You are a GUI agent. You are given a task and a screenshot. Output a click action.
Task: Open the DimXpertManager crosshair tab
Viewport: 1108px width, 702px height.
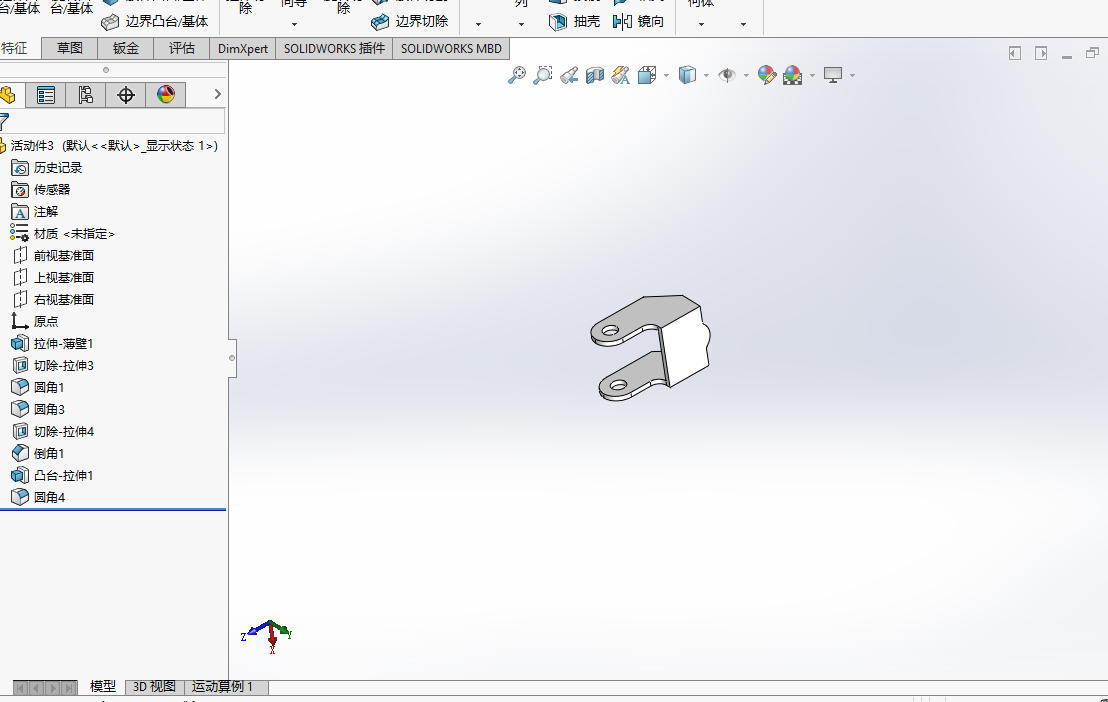click(126, 95)
